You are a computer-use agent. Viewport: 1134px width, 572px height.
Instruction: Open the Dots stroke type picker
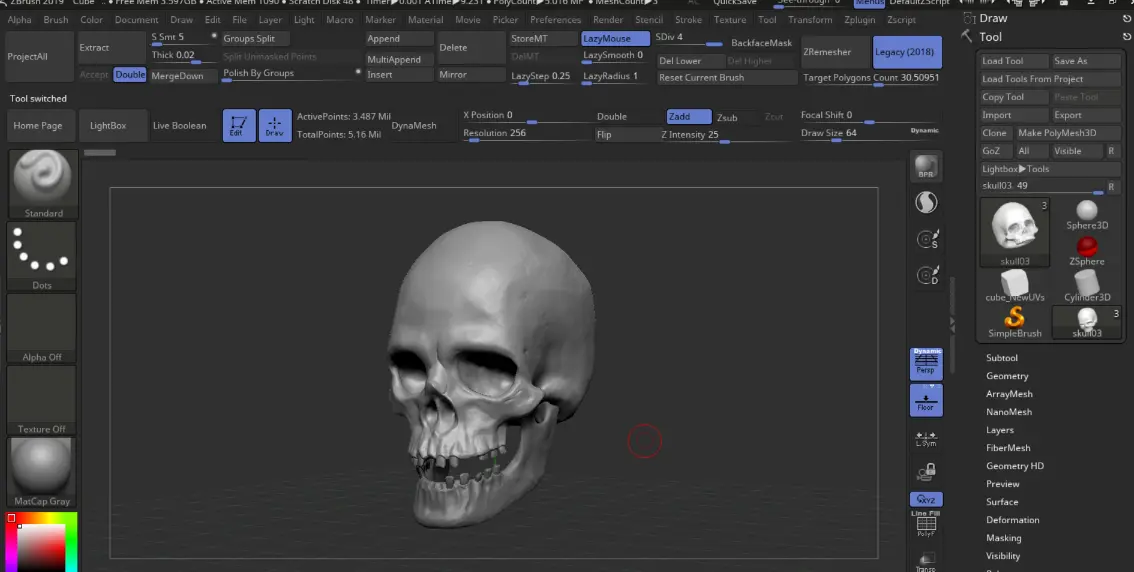[43, 256]
